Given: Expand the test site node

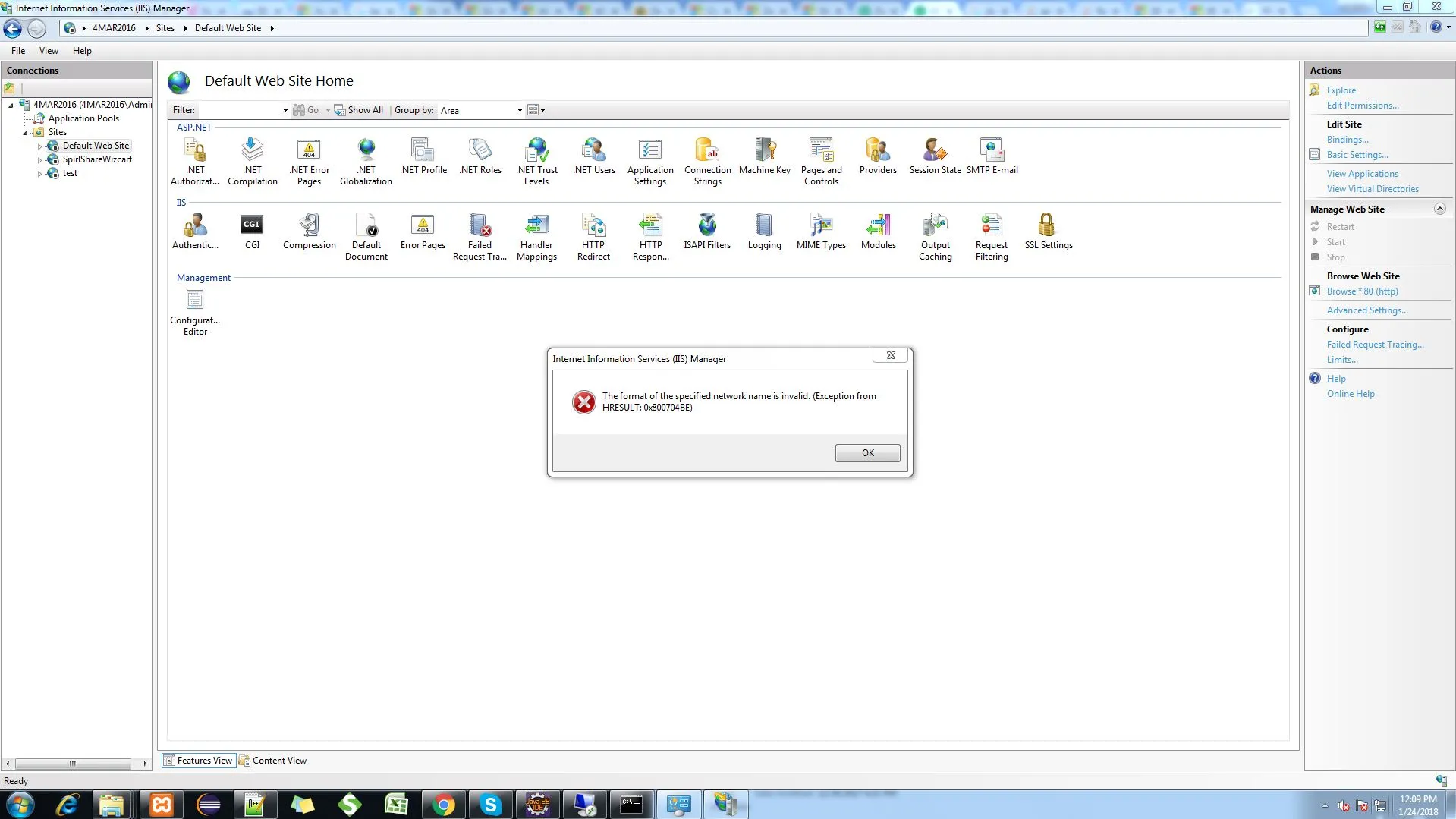Looking at the screenshot, I should coord(39,174).
